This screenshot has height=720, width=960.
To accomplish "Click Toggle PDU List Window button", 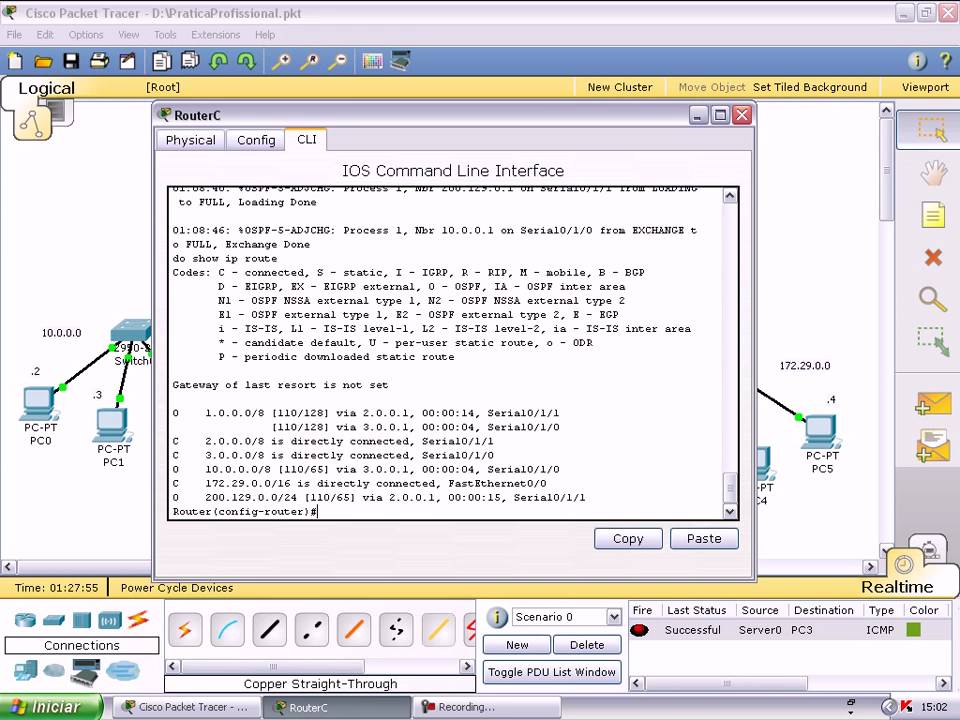I will (552, 672).
